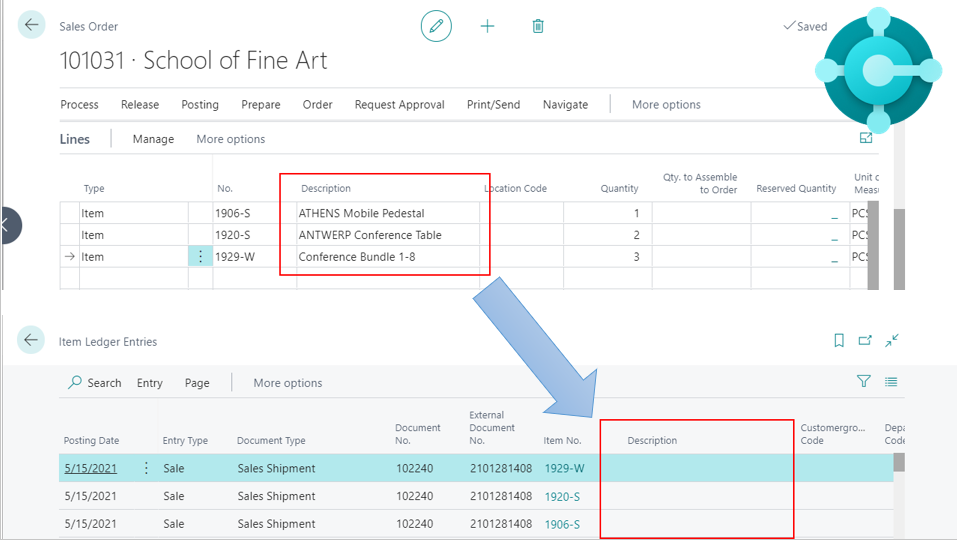Collapse the Item Ledger Entries page icon
The image size is (957, 540).
click(x=892, y=341)
